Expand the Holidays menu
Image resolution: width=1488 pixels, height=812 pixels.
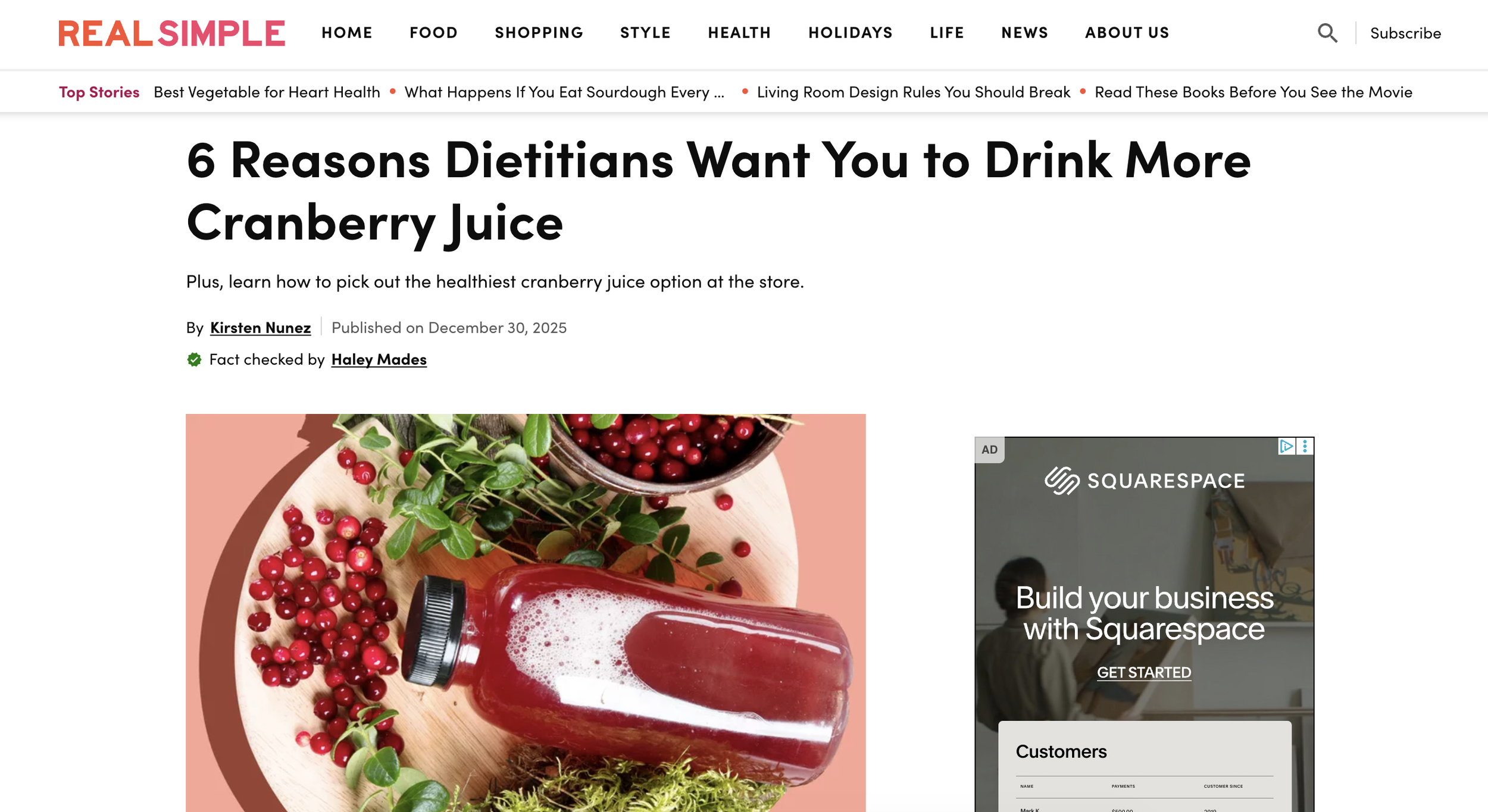(x=851, y=33)
